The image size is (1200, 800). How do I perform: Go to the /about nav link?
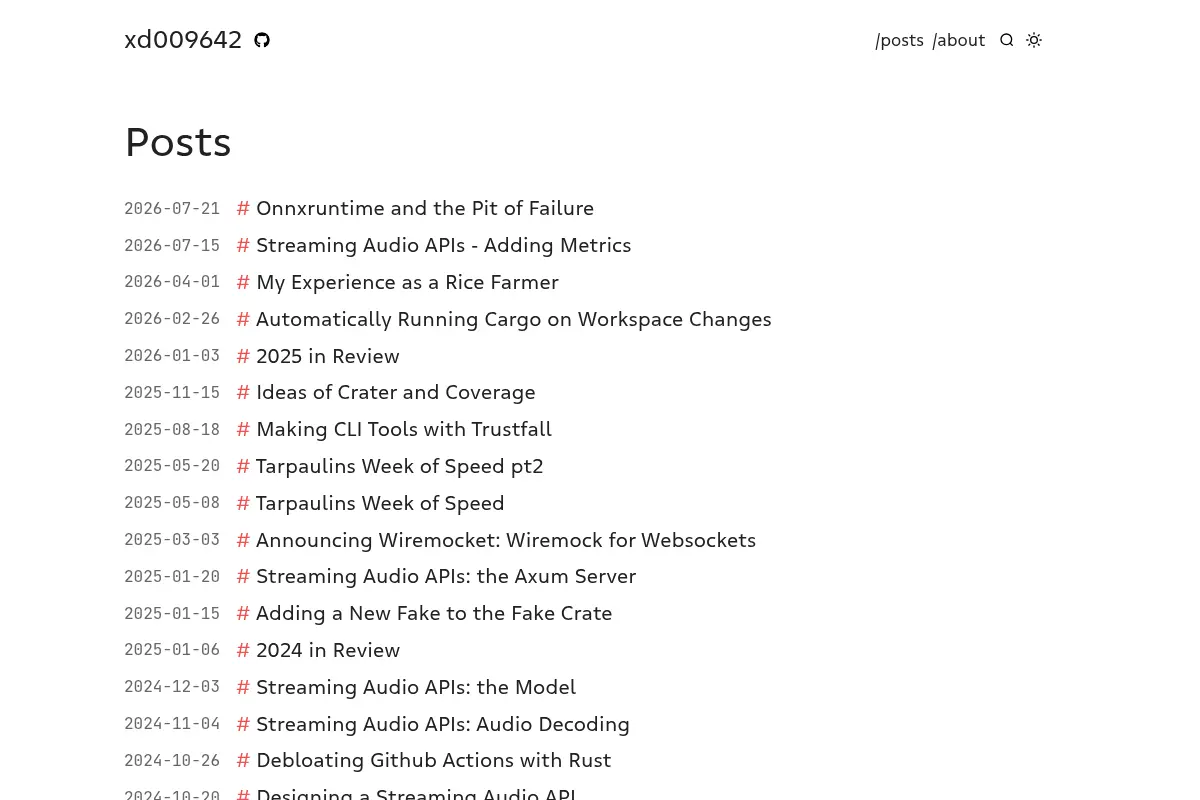point(959,41)
